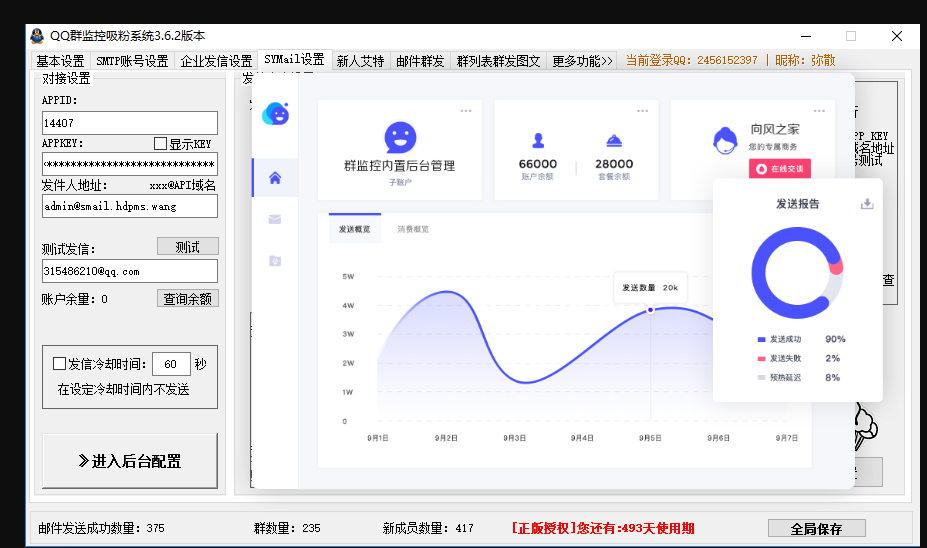Open the 企业发信设置 tab

pos(216,61)
